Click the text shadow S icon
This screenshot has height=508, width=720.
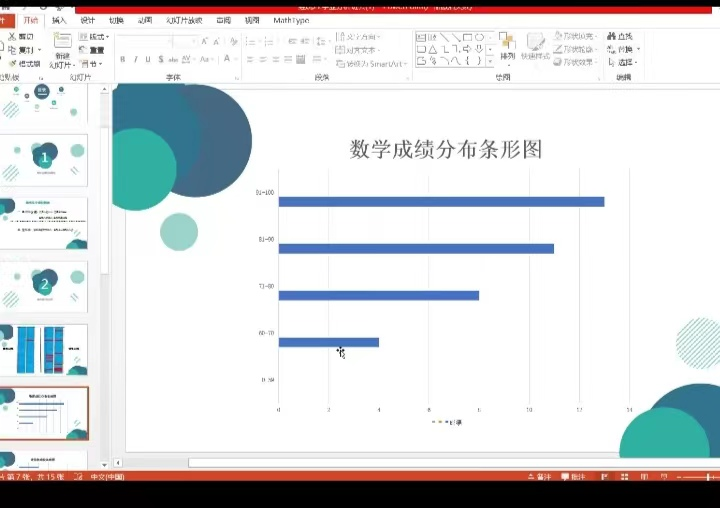(162, 59)
